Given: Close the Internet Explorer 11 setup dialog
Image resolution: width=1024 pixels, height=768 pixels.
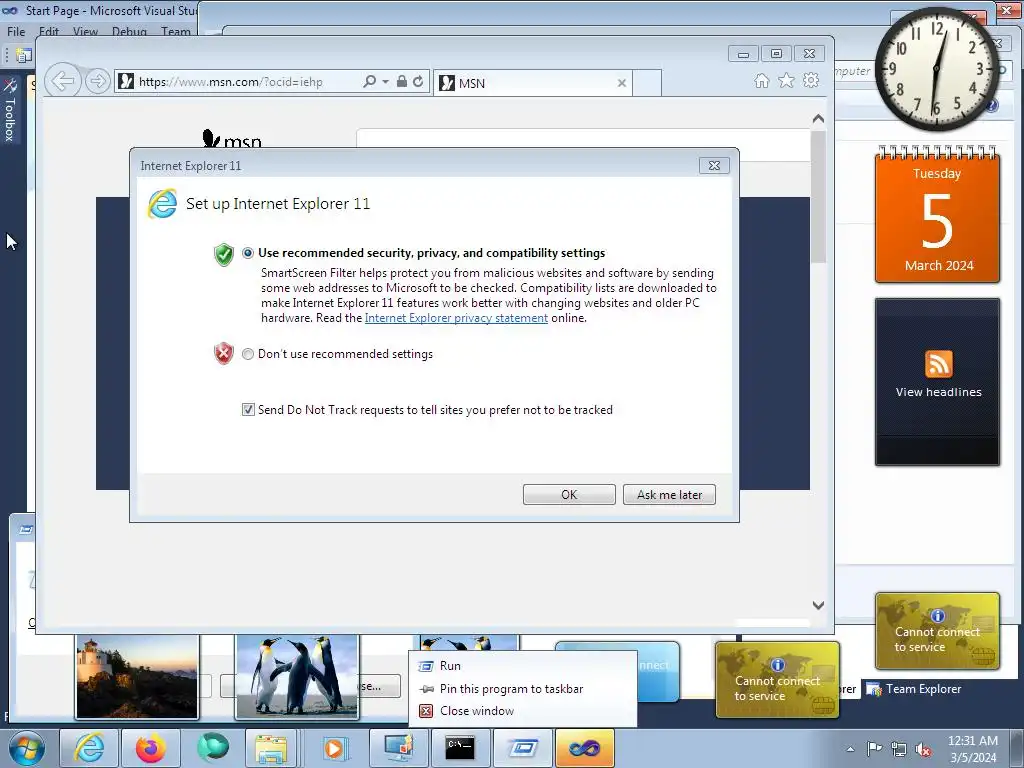Looking at the screenshot, I should (714, 165).
